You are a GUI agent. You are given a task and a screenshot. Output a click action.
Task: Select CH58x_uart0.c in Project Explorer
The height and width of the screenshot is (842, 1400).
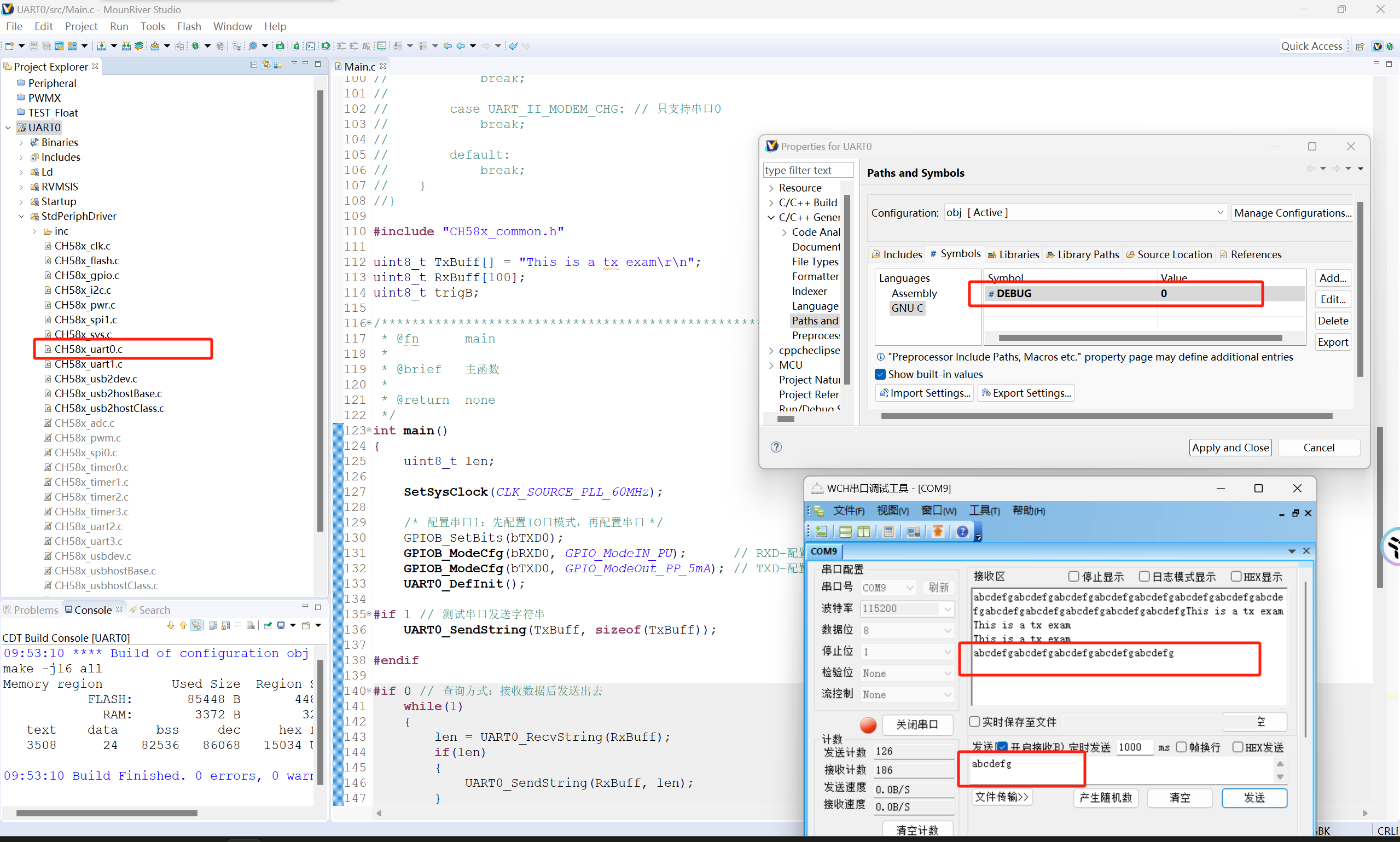coord(89,349)
